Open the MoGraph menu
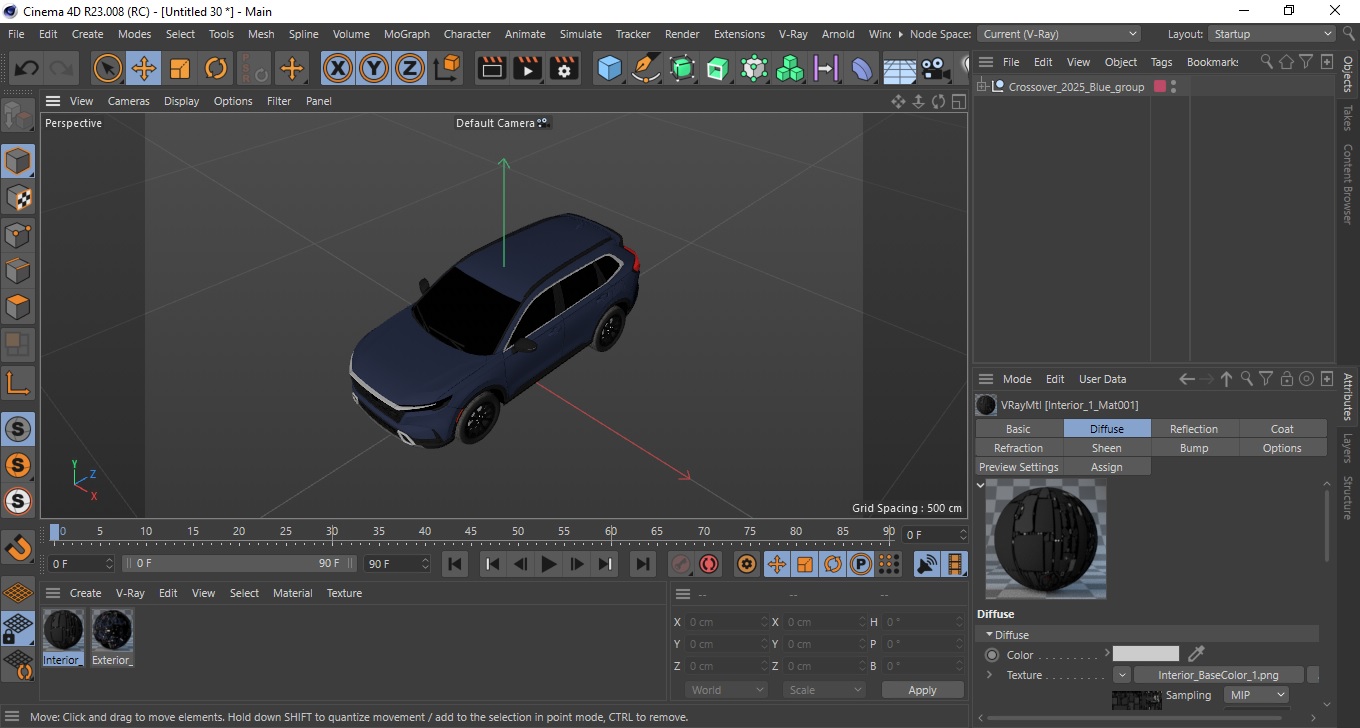This screenshot has height=728, width=1360. [x=406, y=34]
